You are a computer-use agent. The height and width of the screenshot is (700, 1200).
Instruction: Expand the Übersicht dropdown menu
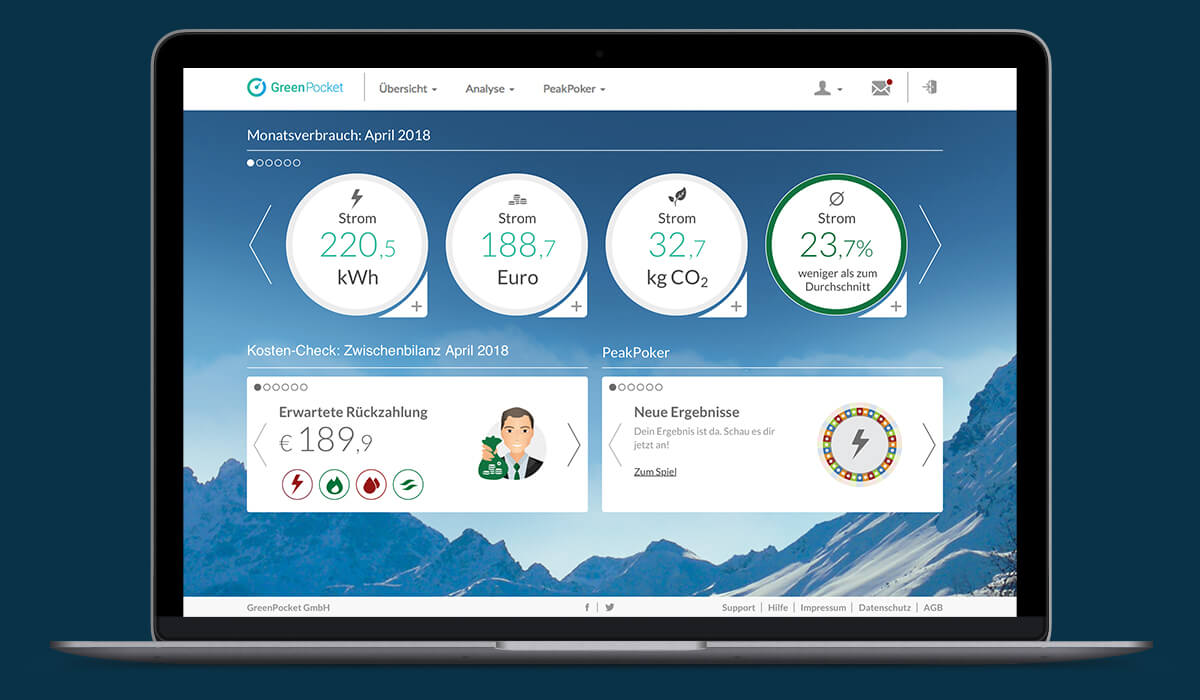408,89
